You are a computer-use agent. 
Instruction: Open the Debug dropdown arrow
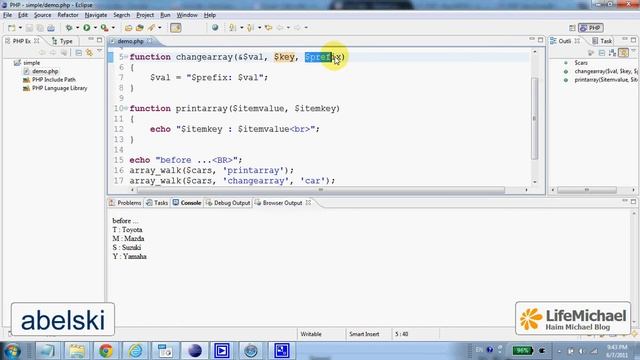click(x=77, y=28)
